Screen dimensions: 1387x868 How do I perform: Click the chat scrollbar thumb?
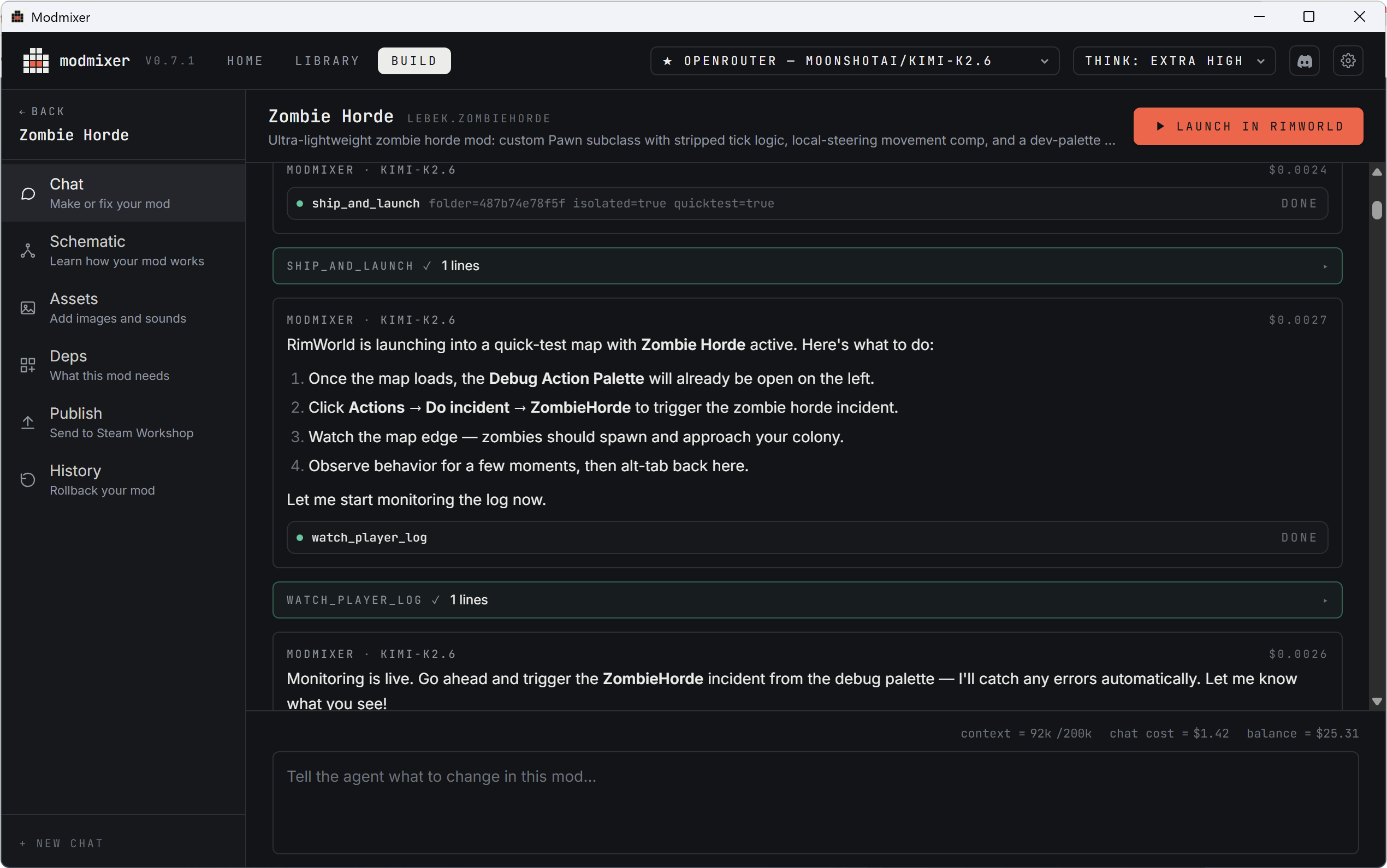[x=1377, y=210]
